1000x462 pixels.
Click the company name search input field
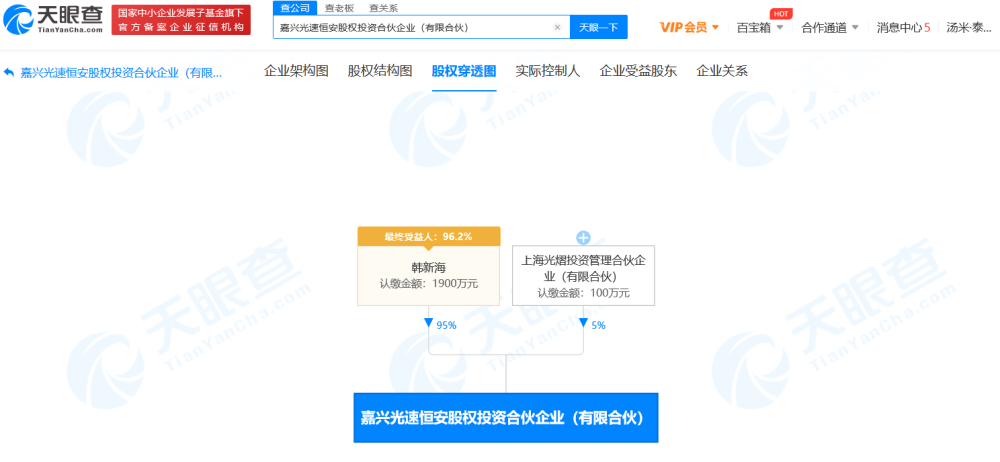415,27
